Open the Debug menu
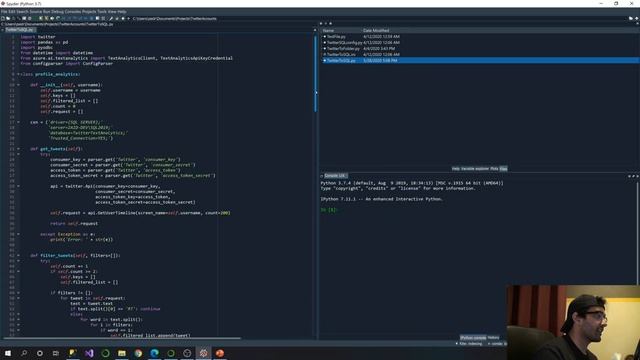640x360 pixels. (57, 11)
